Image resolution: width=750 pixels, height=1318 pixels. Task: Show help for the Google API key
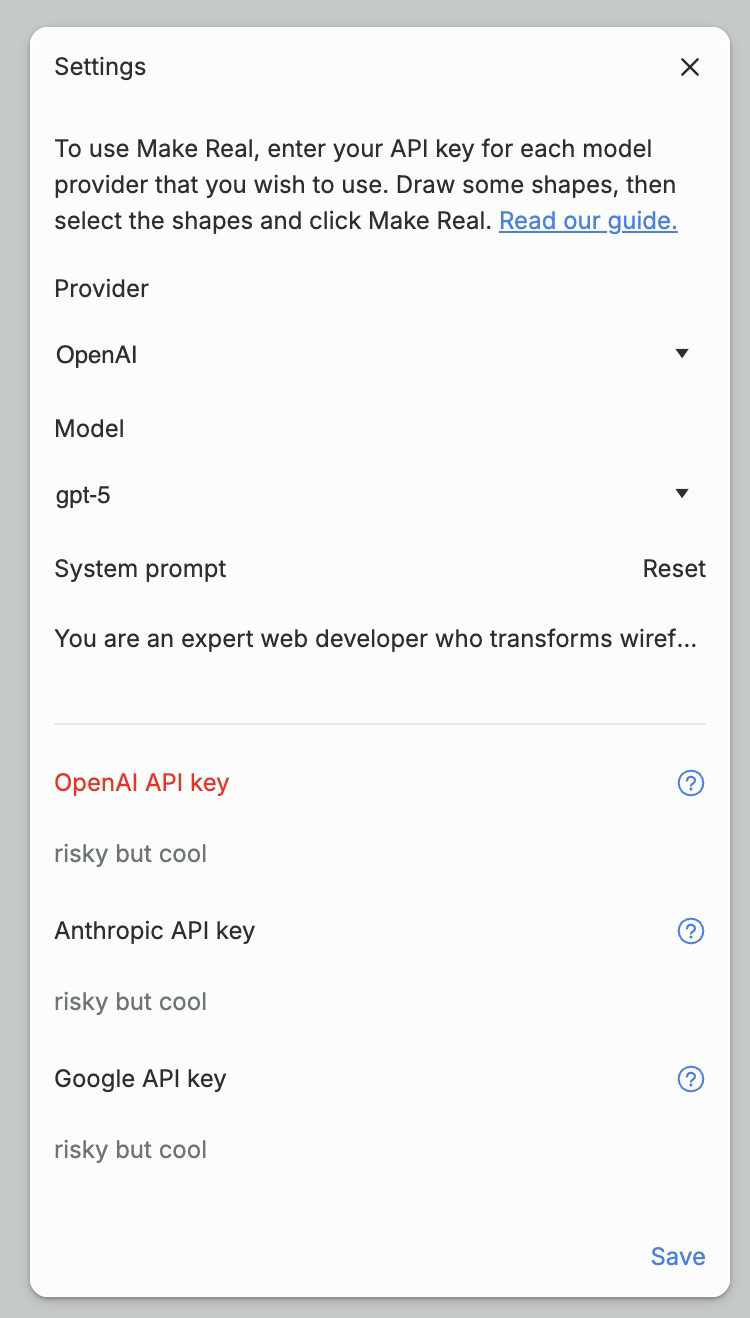[691, 1079]
